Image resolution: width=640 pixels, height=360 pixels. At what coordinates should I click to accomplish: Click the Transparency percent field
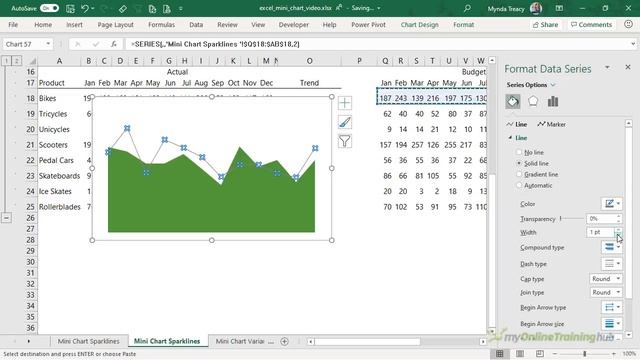pos(601,219)
